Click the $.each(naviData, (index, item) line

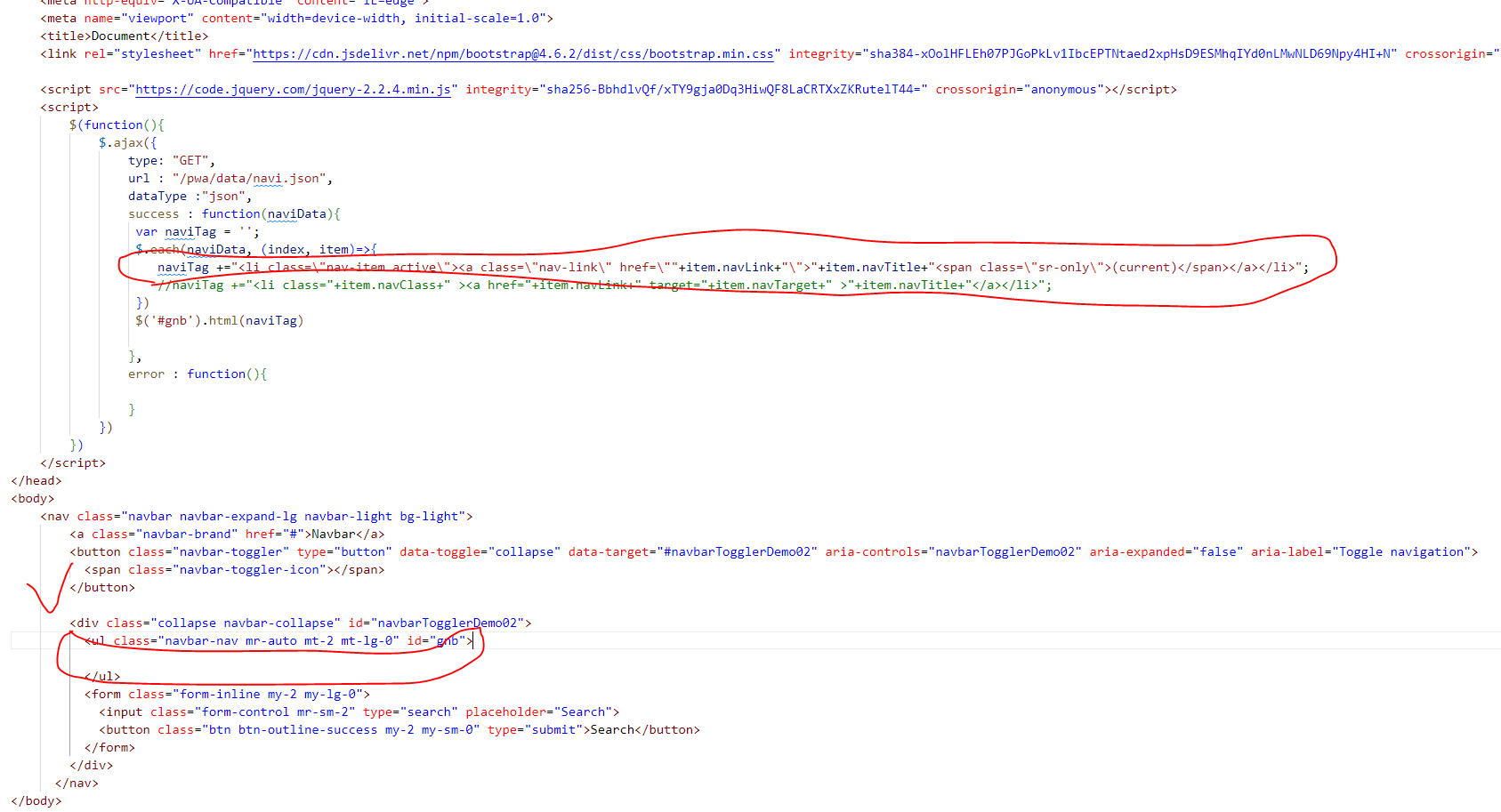[x=256, y=250]
